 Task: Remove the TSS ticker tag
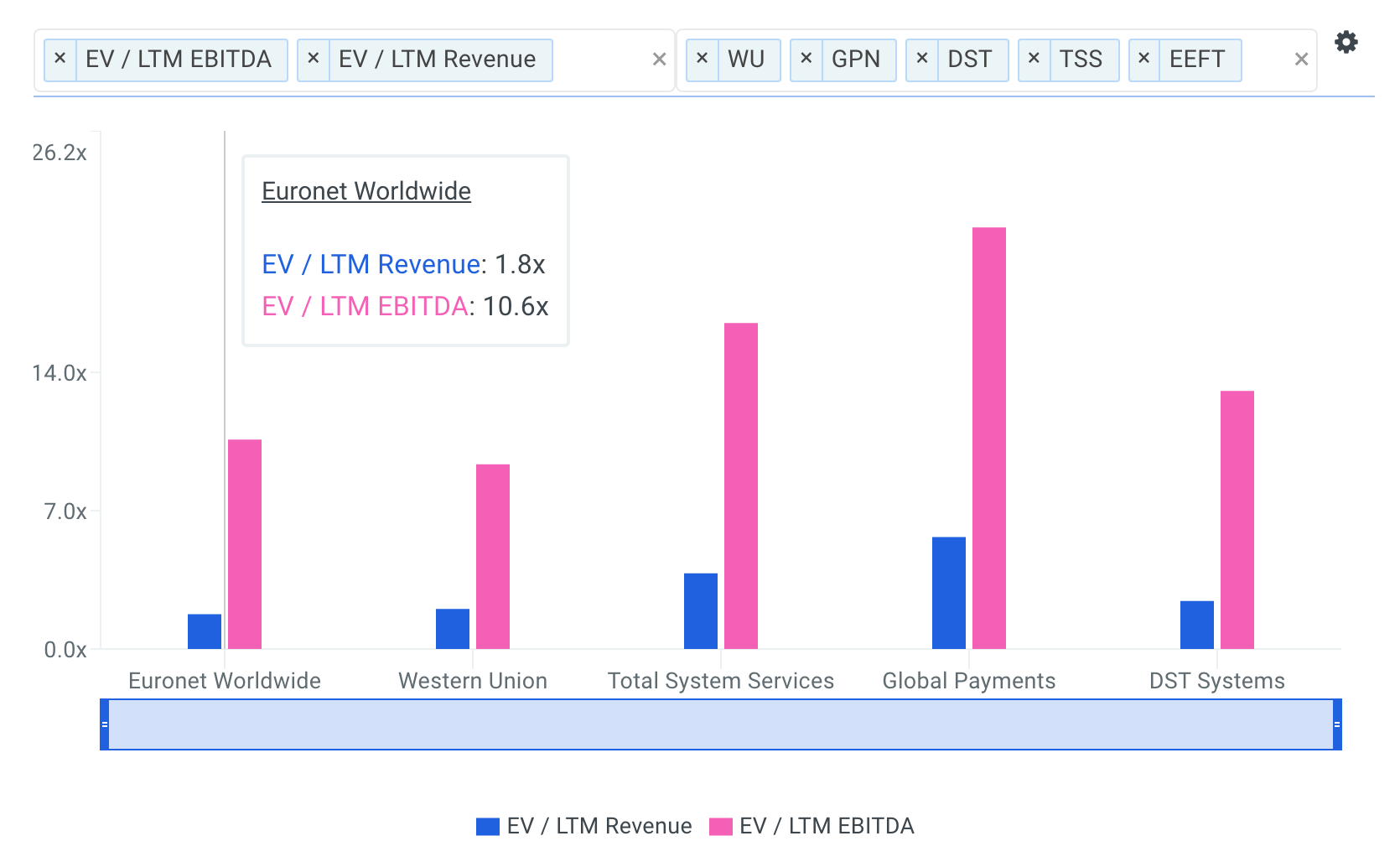(x=1034, y=60)
